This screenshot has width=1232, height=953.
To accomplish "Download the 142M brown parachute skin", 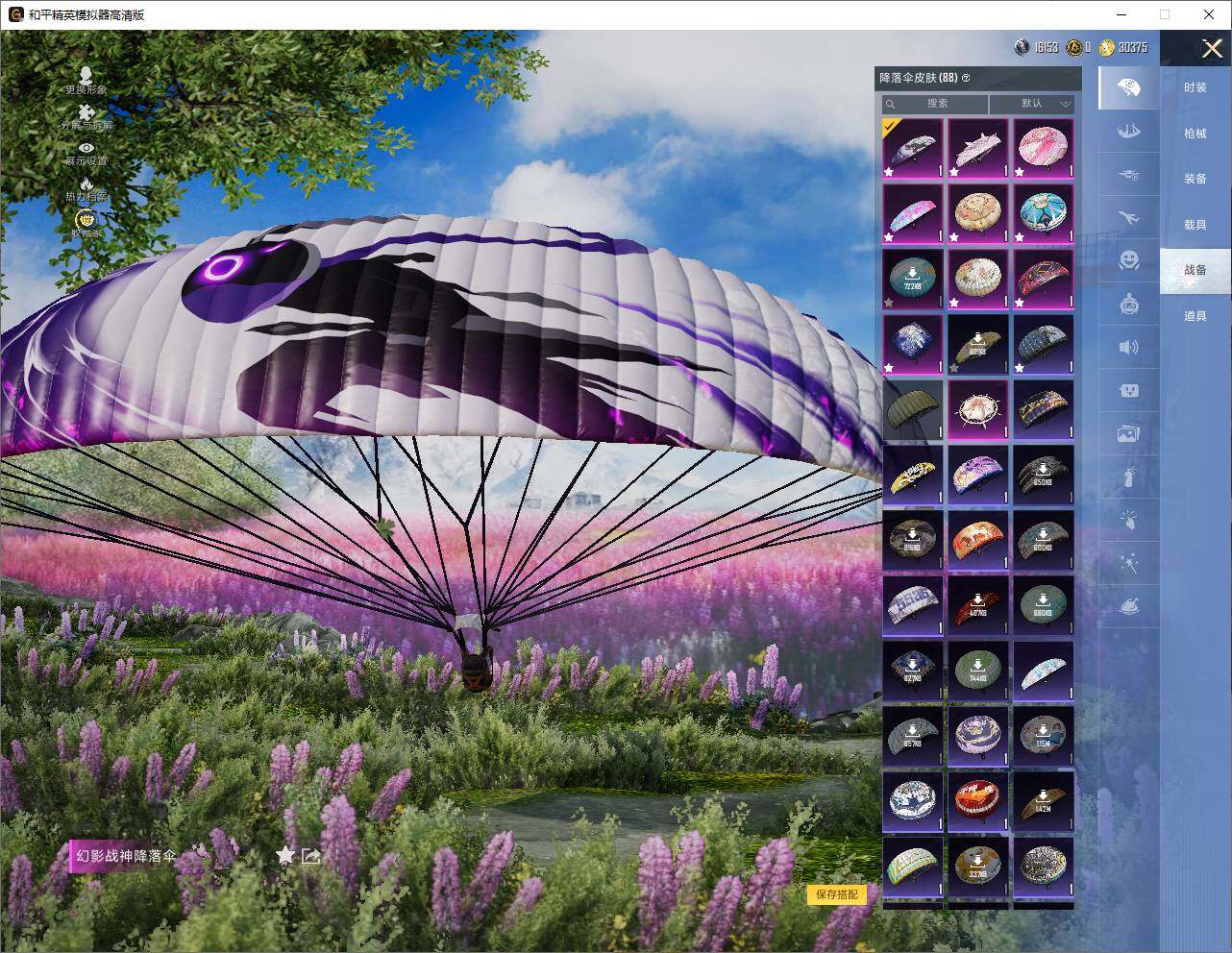I will coord(1044,802).
